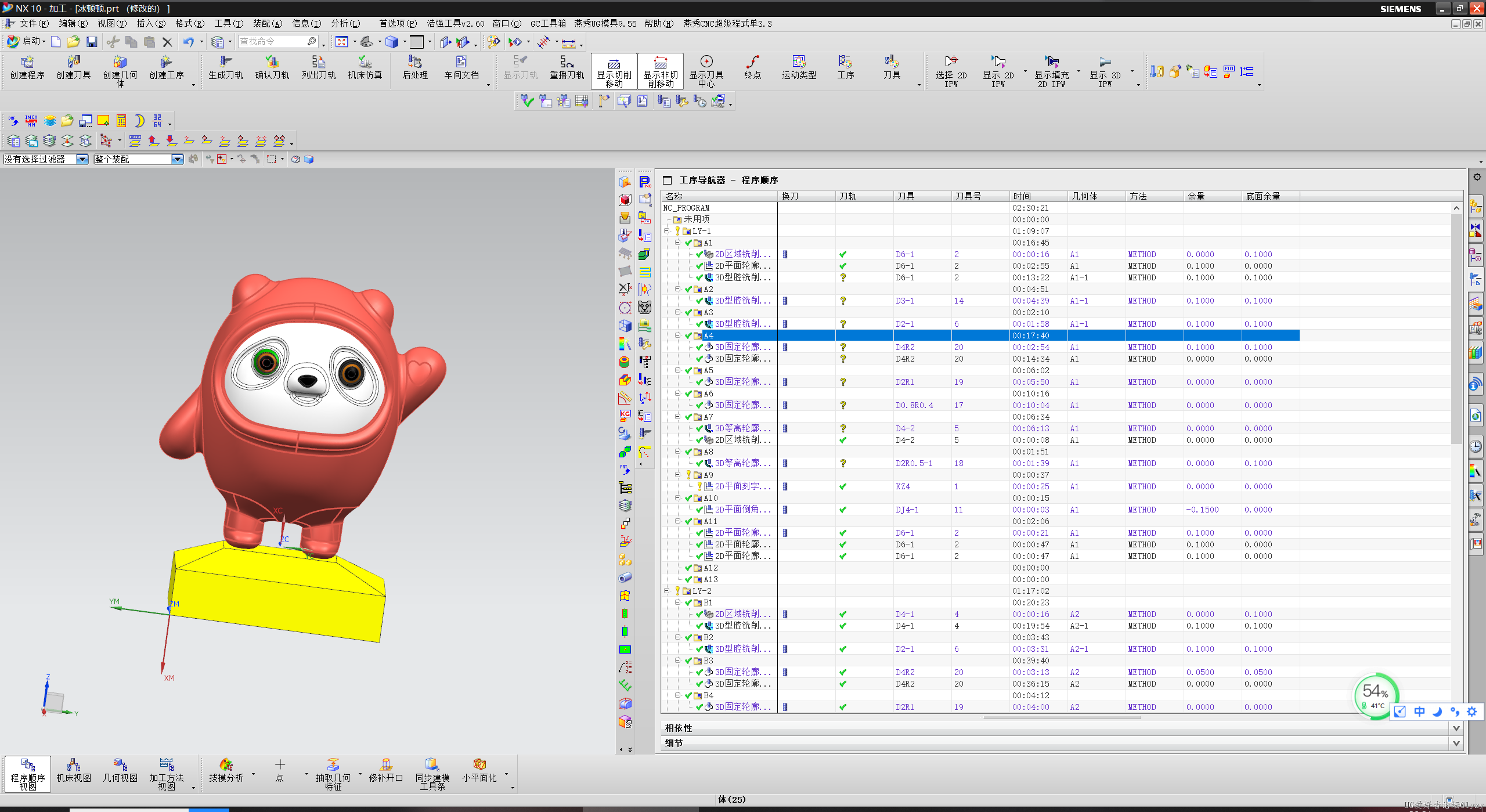Open the 首选项(P) menu
The height and width of the screenshot is (812, 1486).
(398, 23)
